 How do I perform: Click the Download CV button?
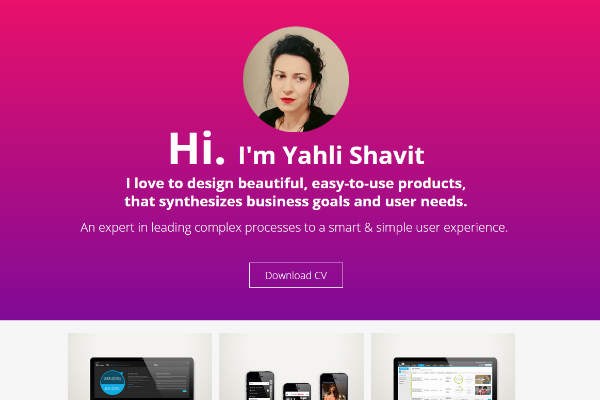pyautogui.click(x=296, y=275)
